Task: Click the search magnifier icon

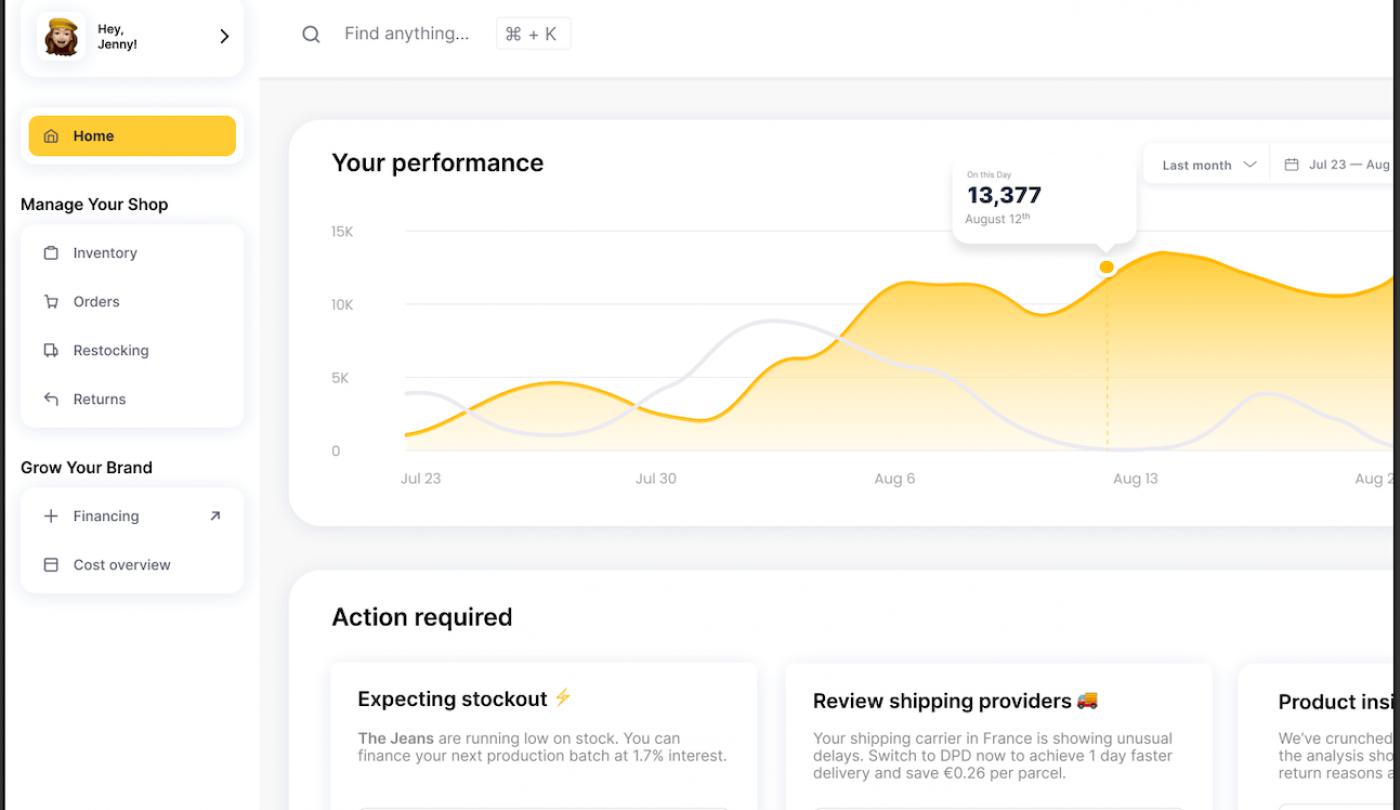Action: (311, 34)
